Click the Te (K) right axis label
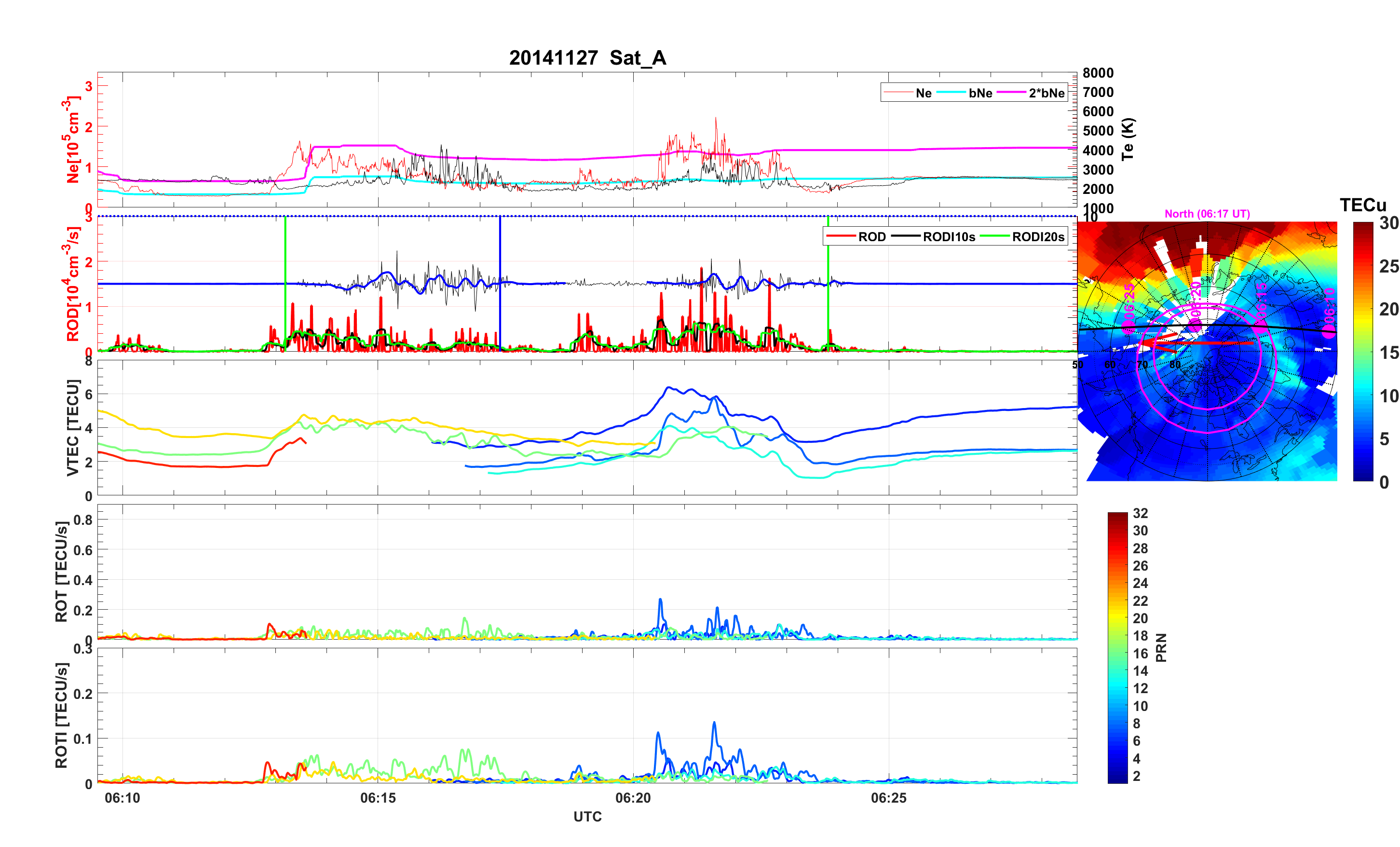 coord(1128,139)
